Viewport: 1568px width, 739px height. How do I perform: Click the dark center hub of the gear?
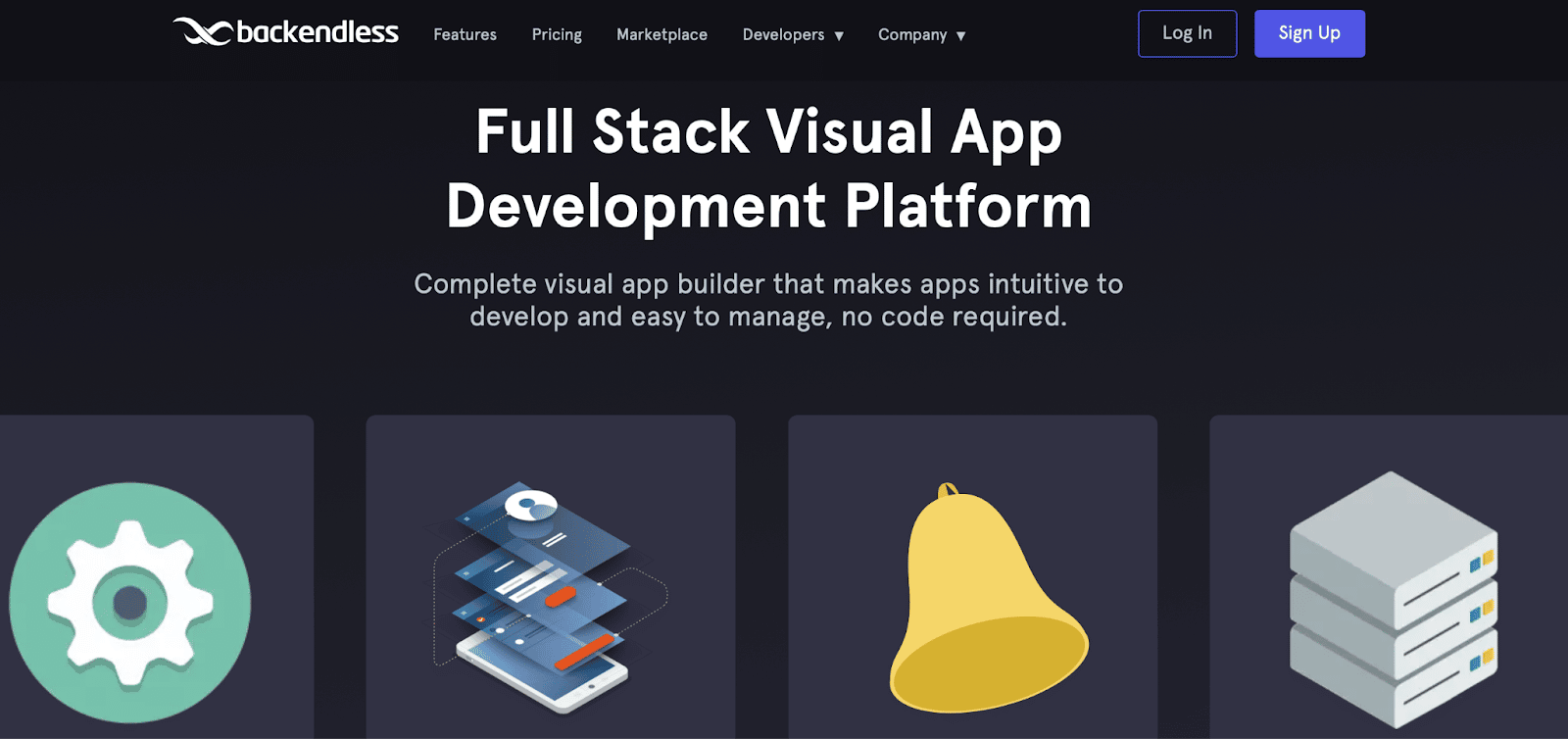pos(130,603)
